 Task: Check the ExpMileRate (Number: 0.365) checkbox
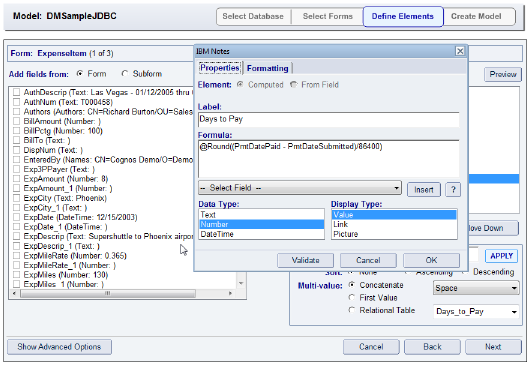[16, 255]
